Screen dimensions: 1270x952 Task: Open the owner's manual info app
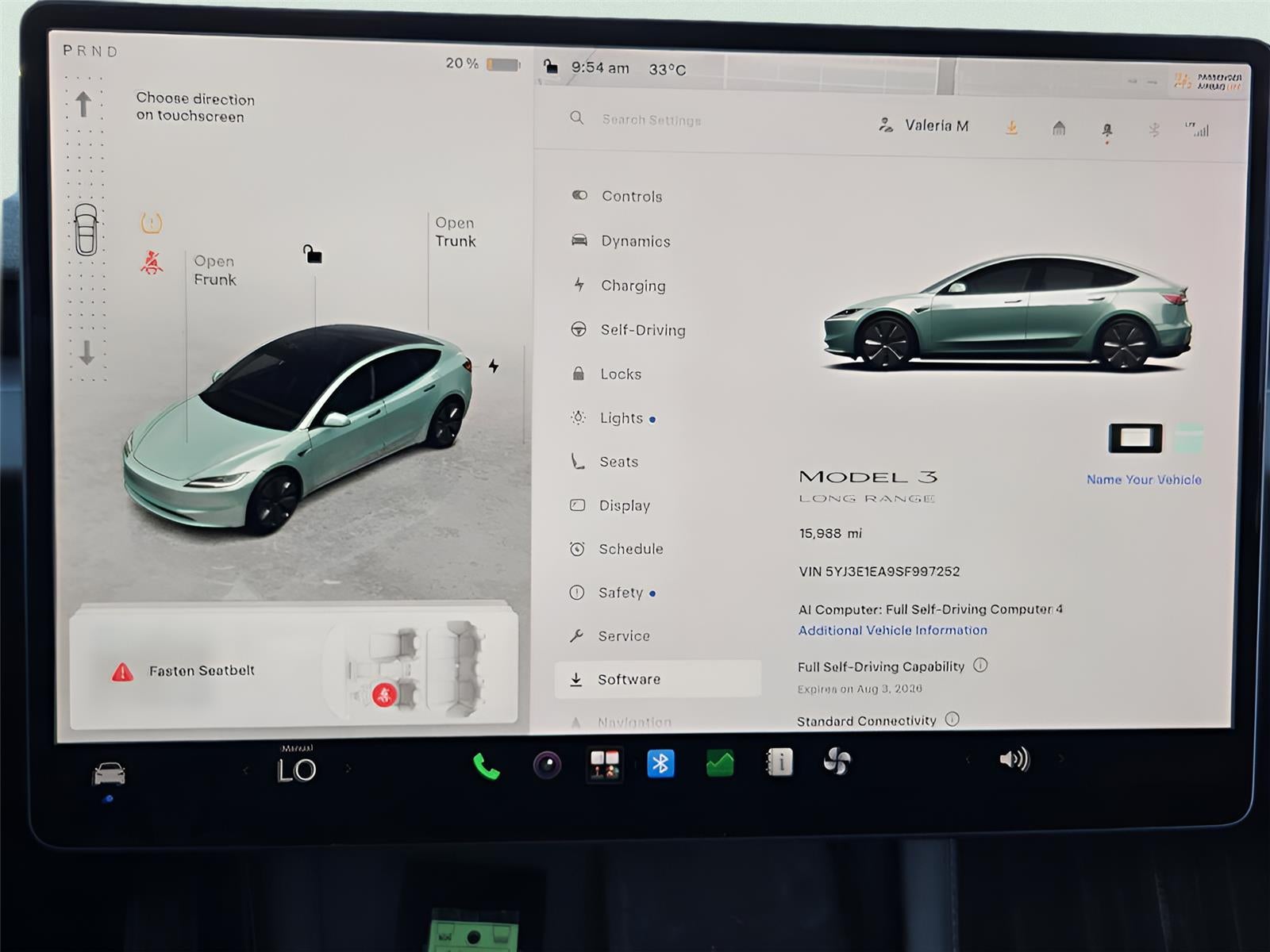pyautogui.click(x=779, y=762)
